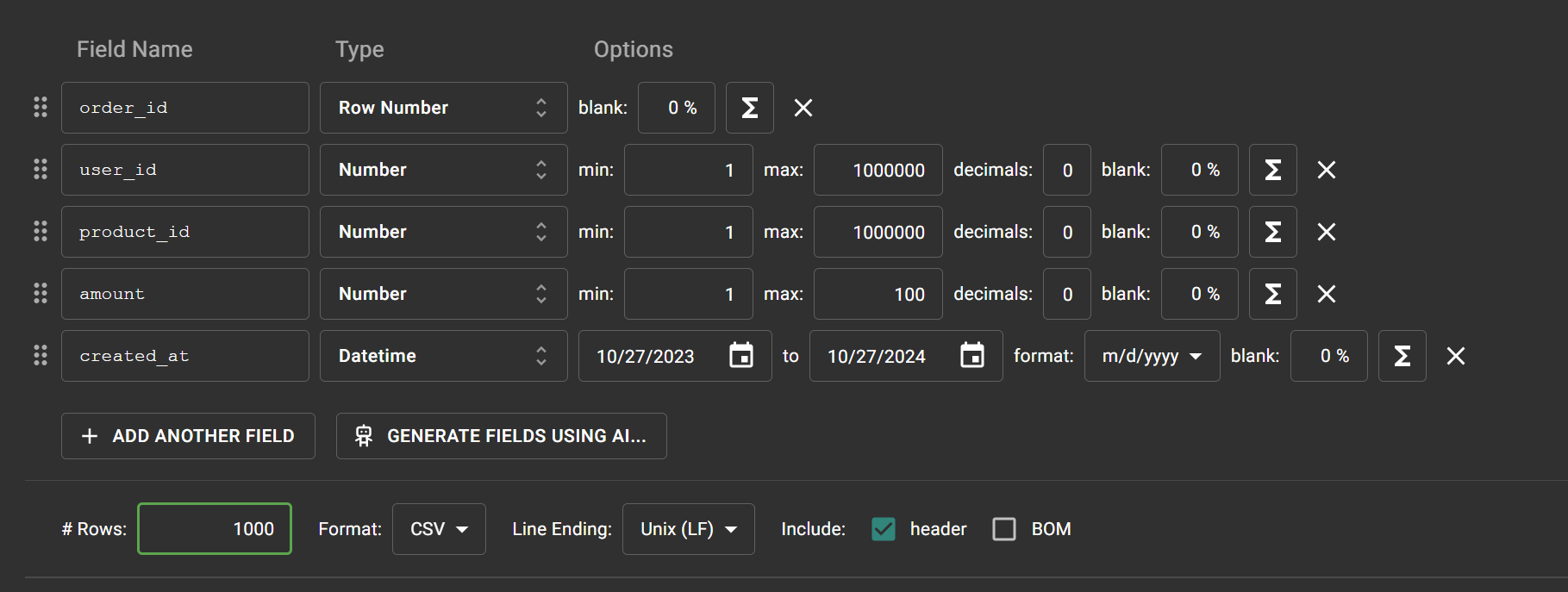Edit blank percentage for user_id

(x=1200, y=170)
